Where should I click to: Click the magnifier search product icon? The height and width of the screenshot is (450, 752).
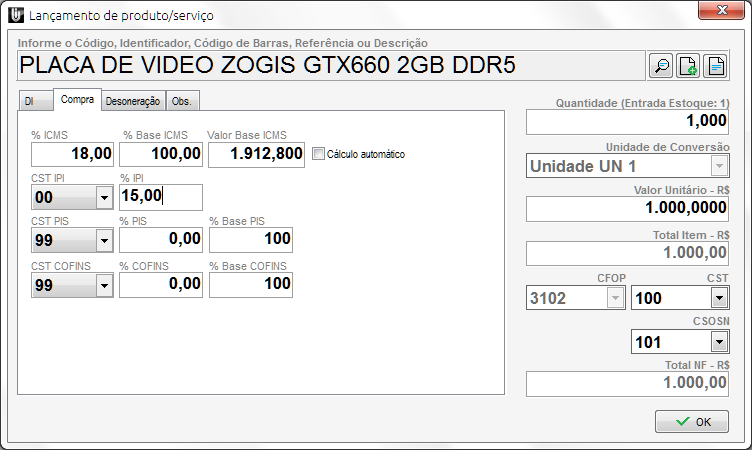pos(661,66)
